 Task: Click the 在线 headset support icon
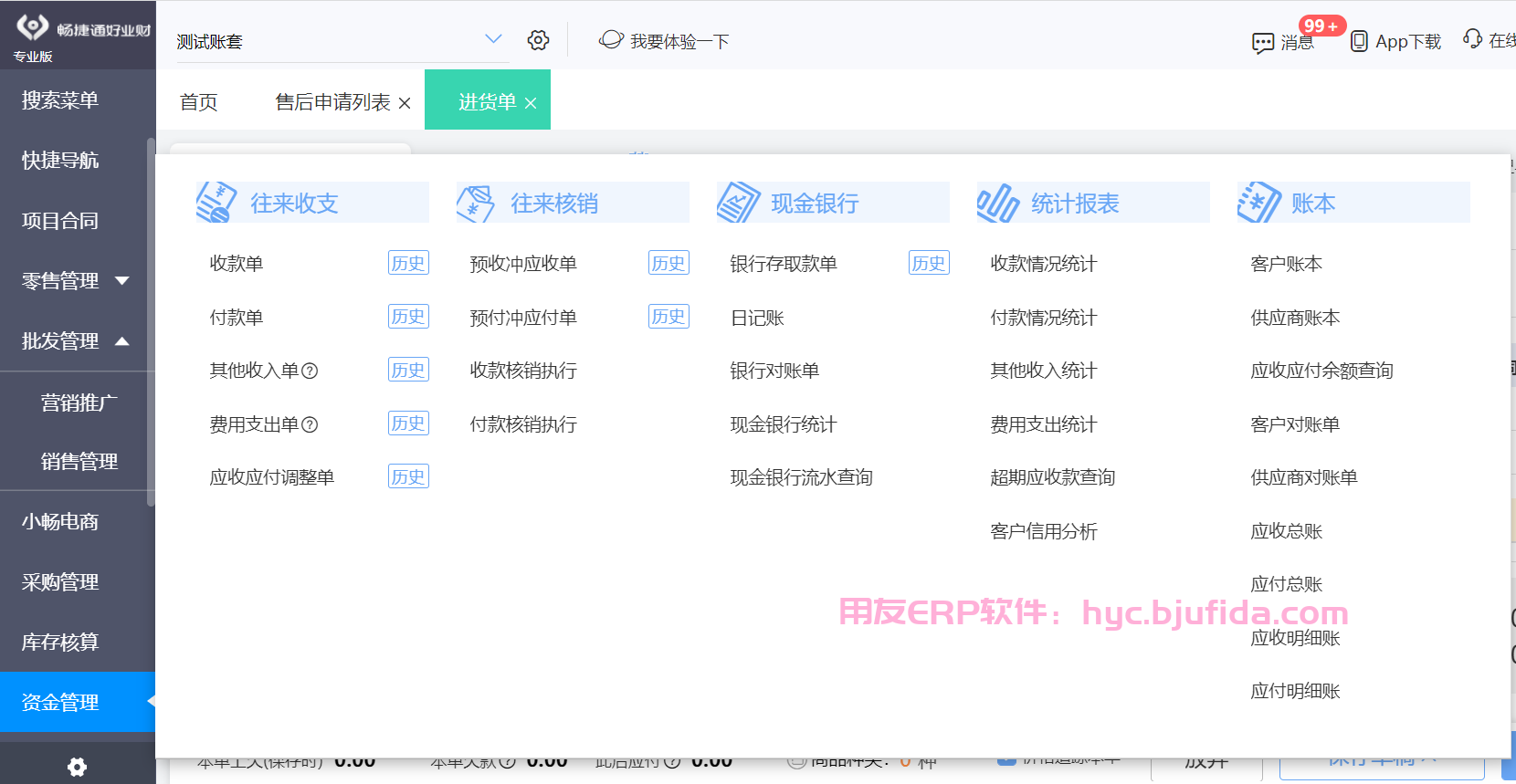pos(1472,39)
